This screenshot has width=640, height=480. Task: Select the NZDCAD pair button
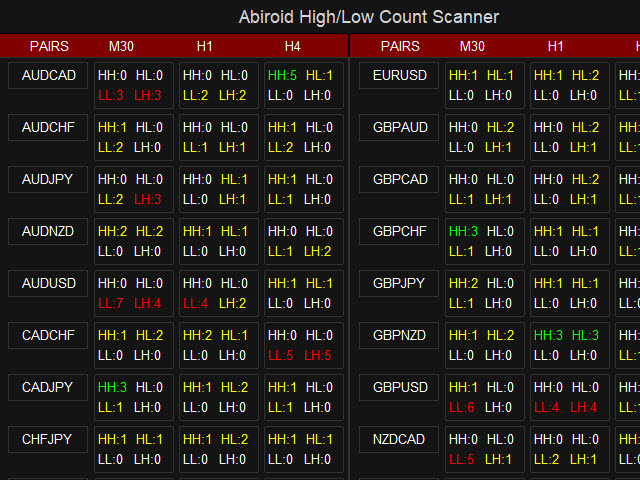[x=399, y=439]
